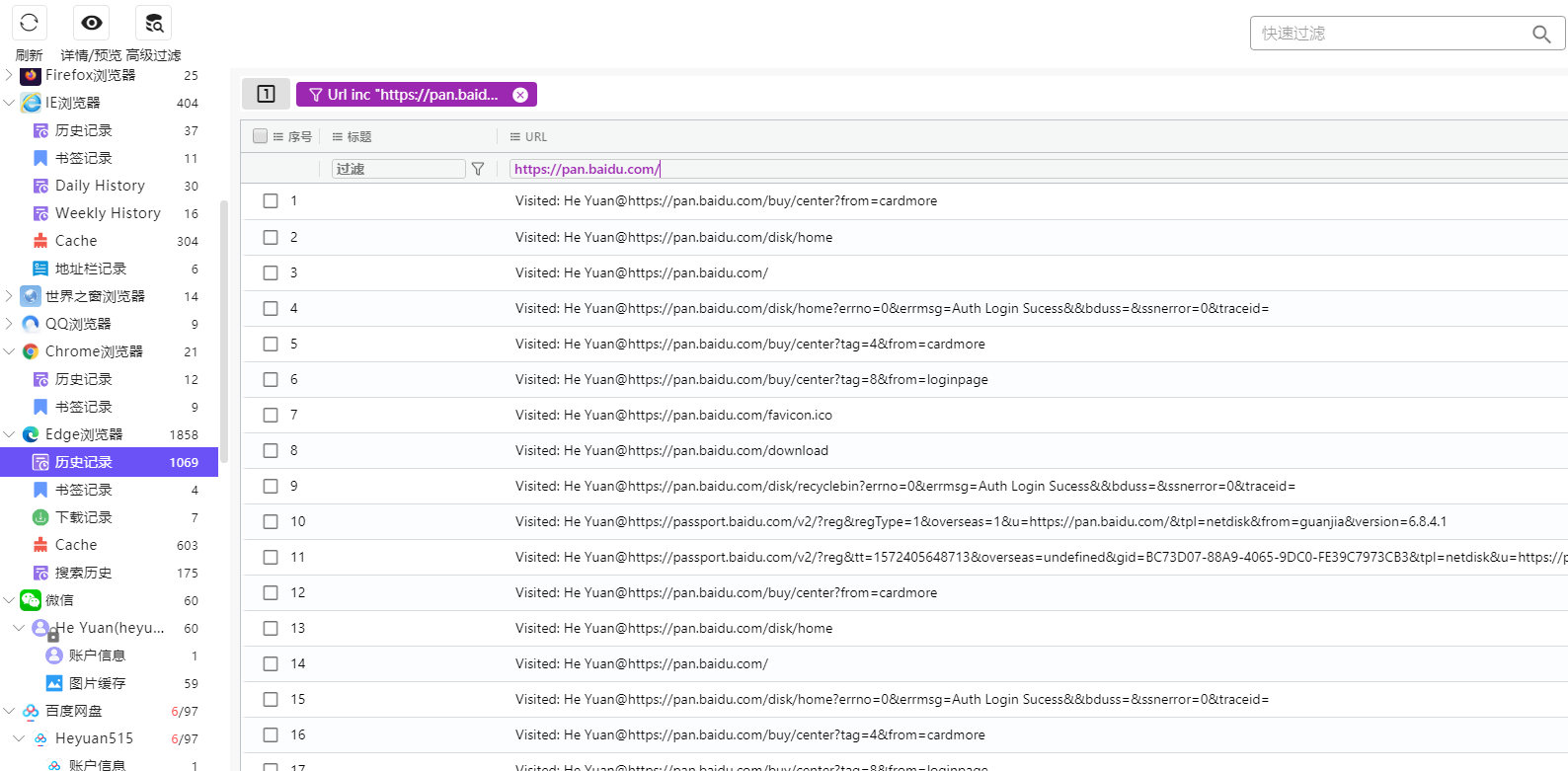Click the 图片缓存 image icon
Viewport: 1568px width, 771px height.
(x=54, y=683)
